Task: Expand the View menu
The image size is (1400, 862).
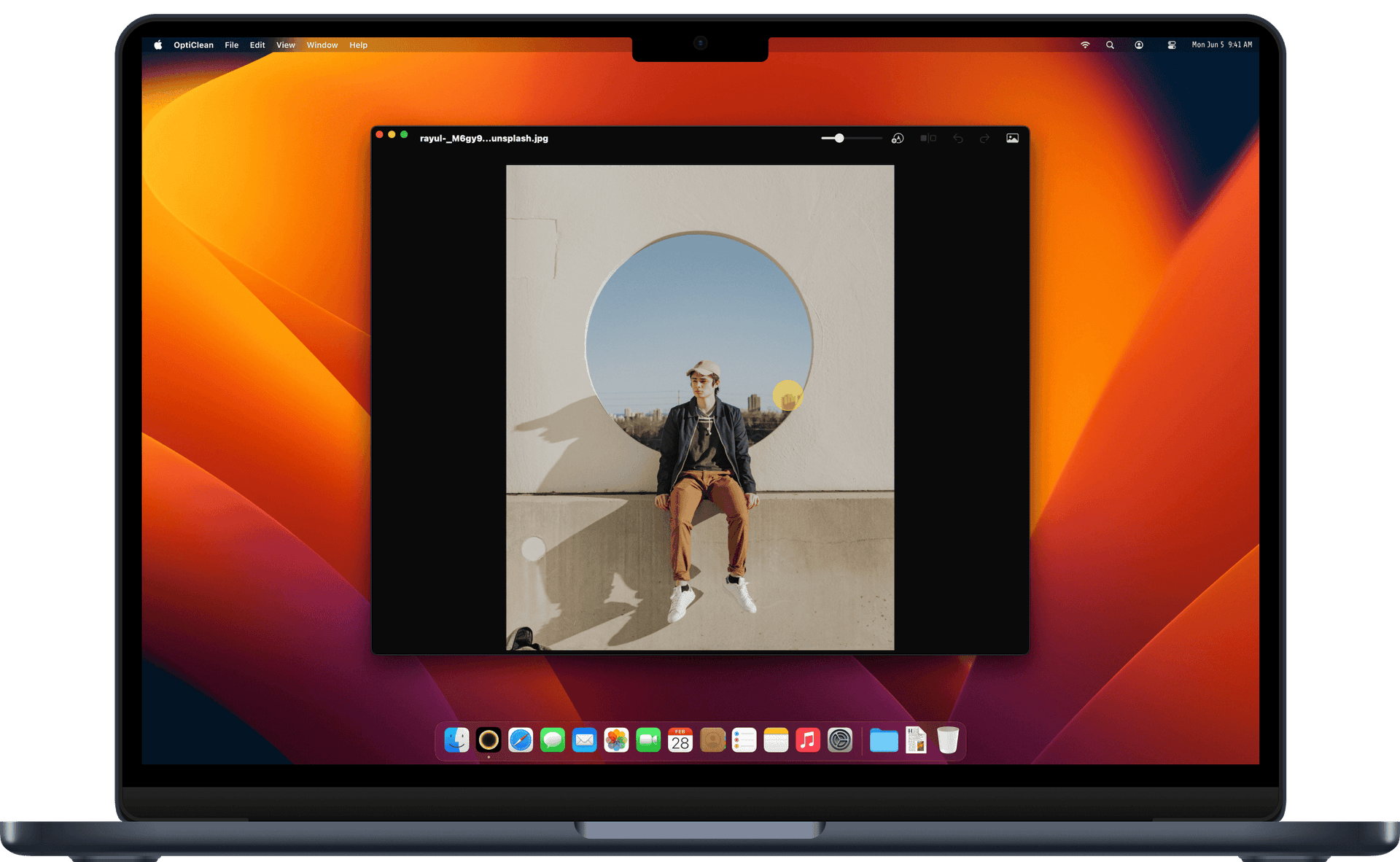Action: pyautogui.click(x=285, y=45)
